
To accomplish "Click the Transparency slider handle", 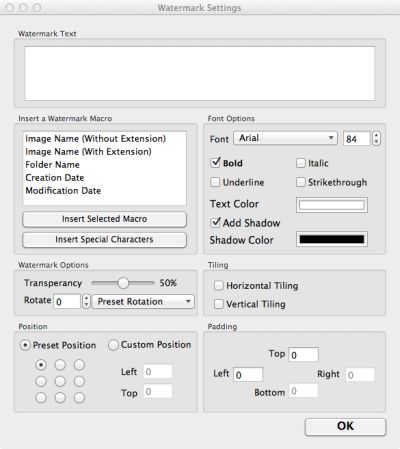I will [x=123, y=283].
